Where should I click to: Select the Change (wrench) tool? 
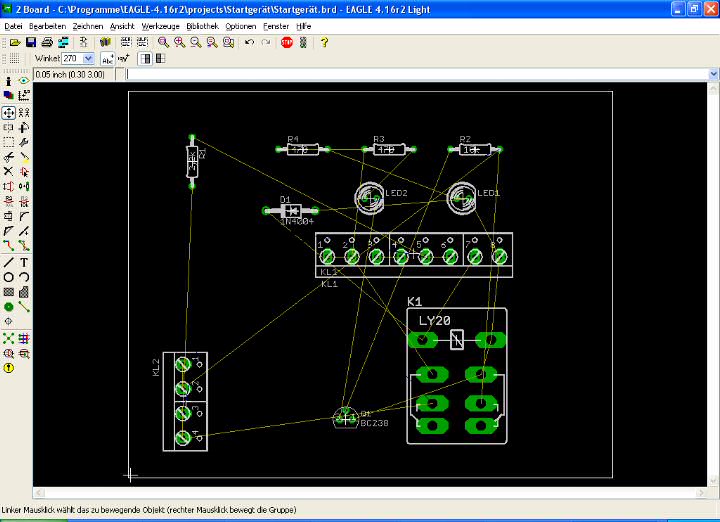point(24,142)
